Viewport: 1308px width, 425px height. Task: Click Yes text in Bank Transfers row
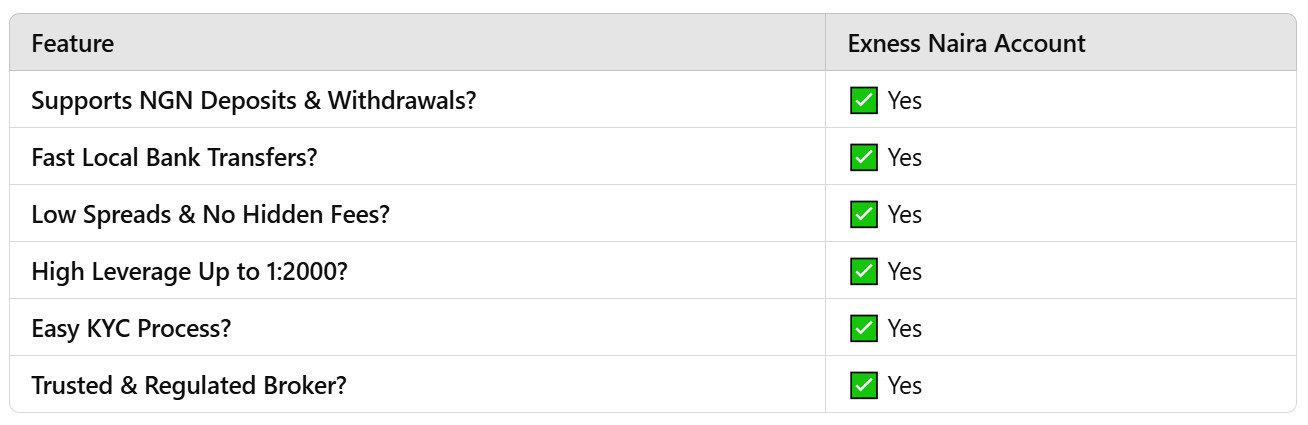[x=905, y=158]
